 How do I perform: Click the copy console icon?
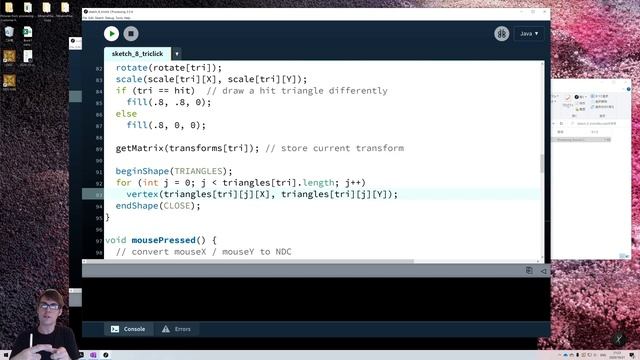point(529,270)
